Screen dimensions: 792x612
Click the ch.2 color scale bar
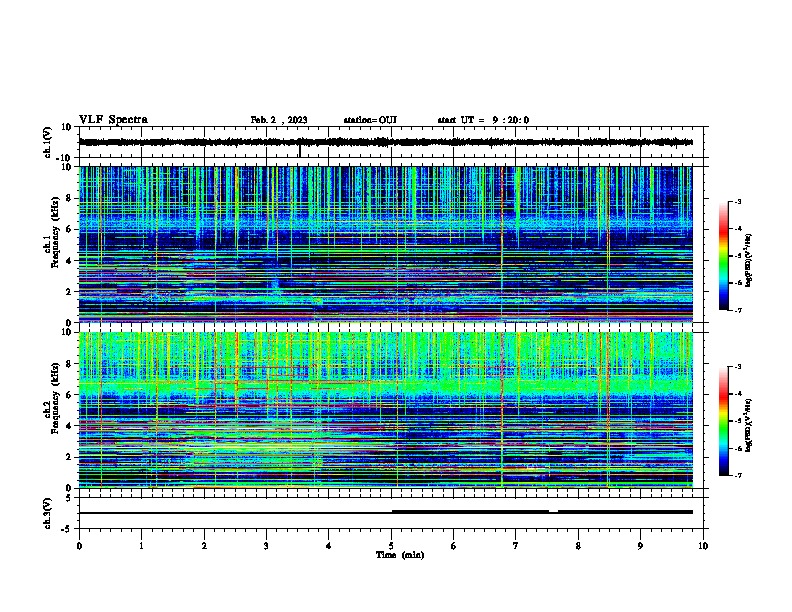coord(724,421)
